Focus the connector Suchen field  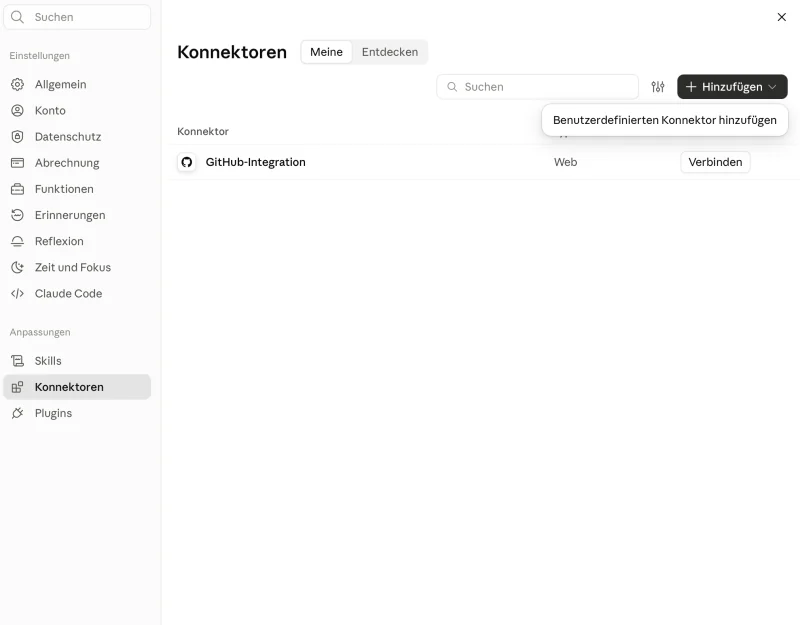pos(537,87)
